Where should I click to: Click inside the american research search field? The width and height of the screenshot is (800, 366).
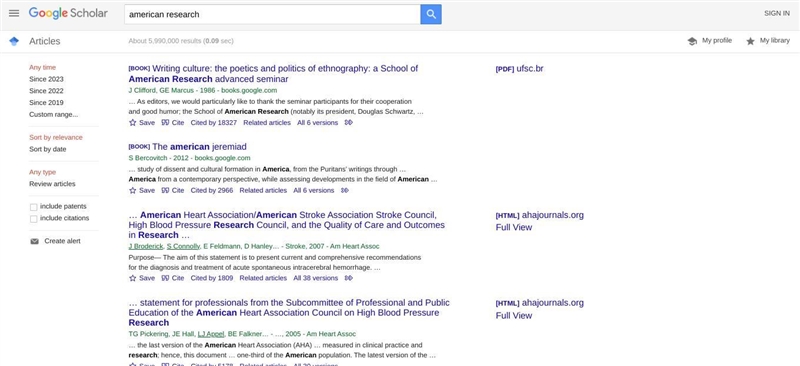272,14
